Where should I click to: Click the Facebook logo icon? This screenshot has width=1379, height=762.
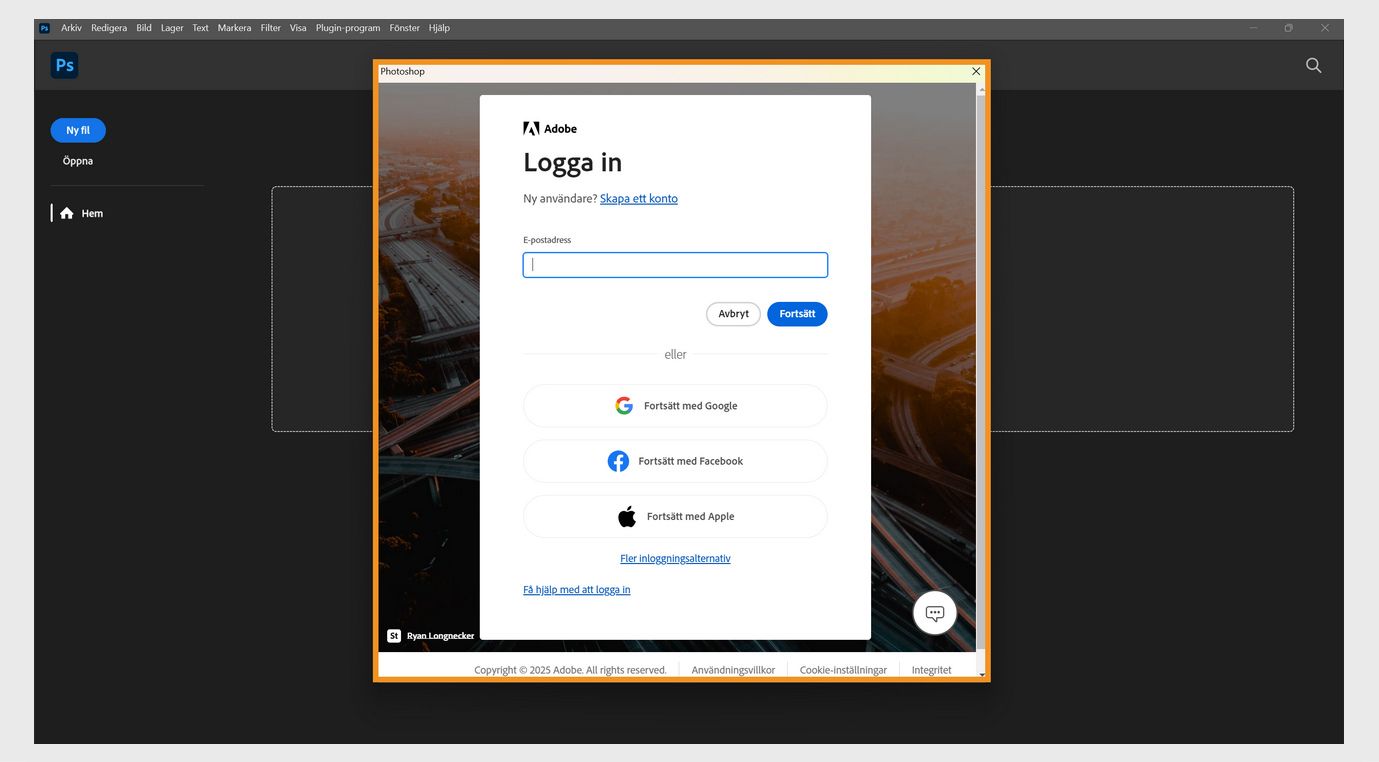[x=618, y=461]
